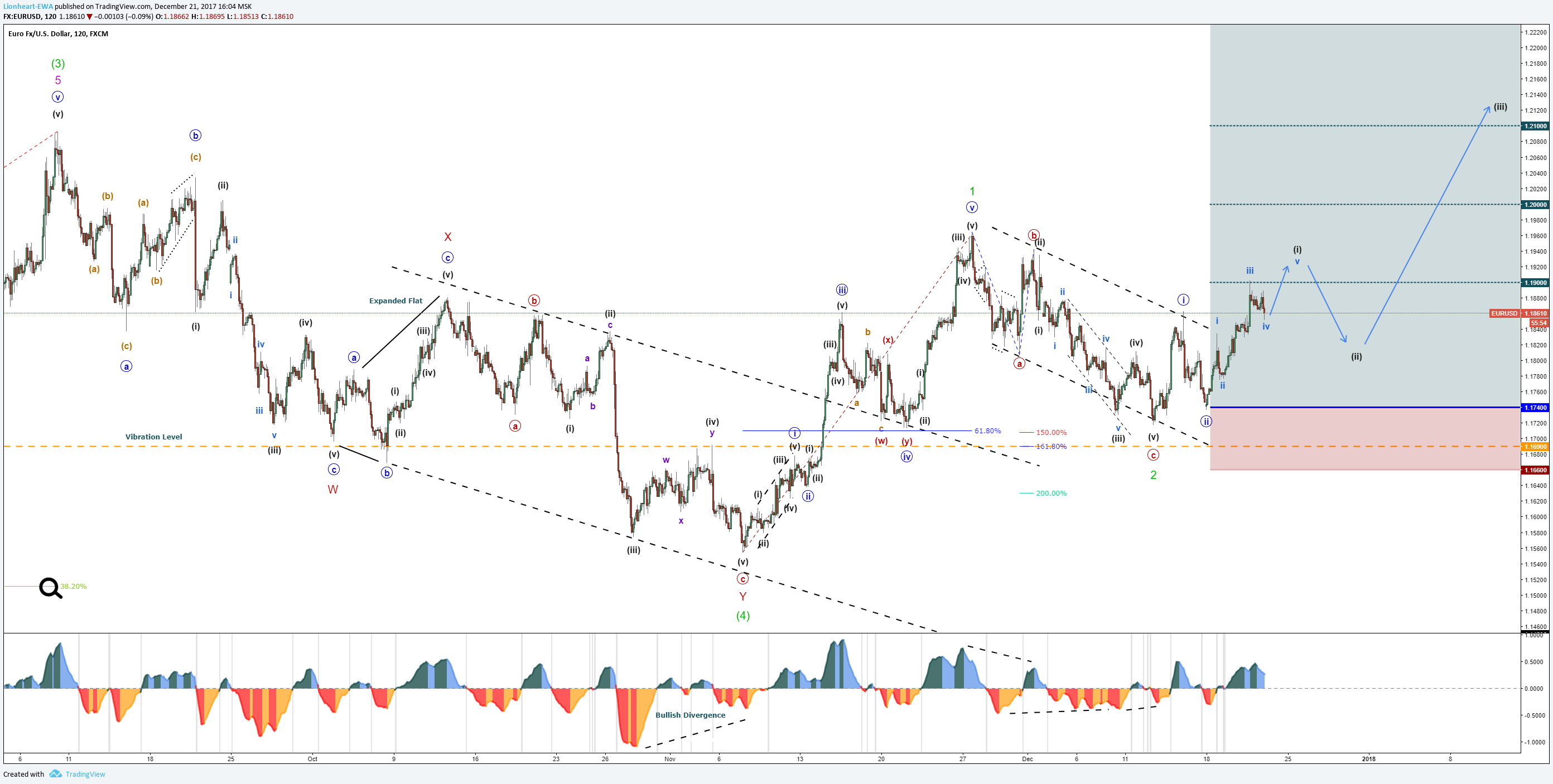The width and height of the screenshot is (1553, 784).
Task: Click the 1.19000 price level tag
Action: coord(1536,283)
